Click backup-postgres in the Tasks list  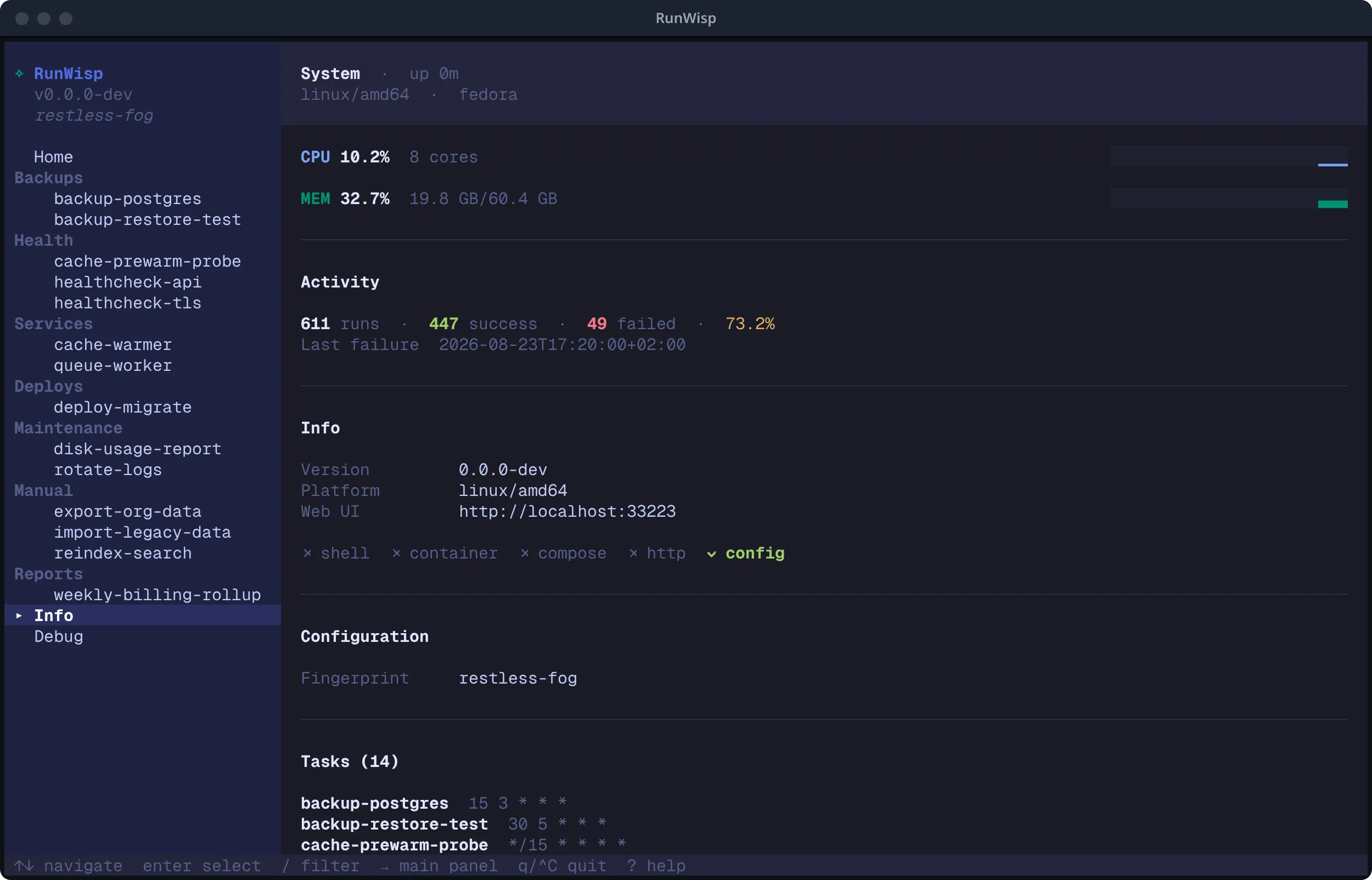[x=374, y=803]
